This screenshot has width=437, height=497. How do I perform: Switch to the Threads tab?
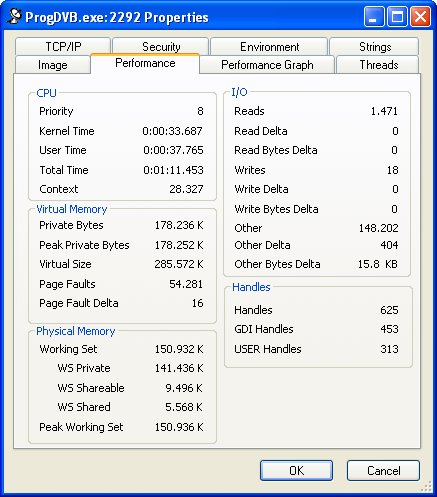(x=378, y=65)
